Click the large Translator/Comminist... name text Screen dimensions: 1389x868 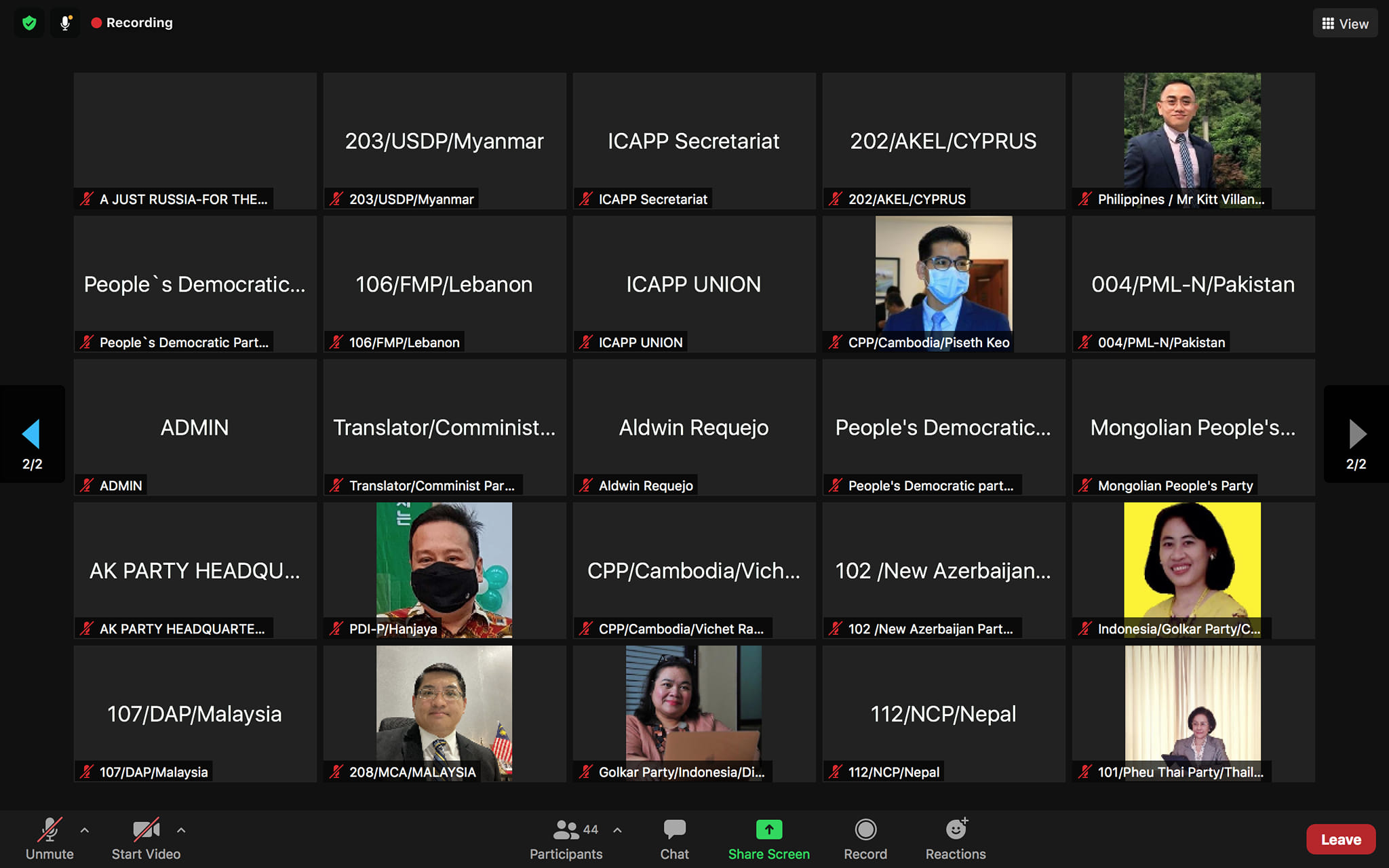444,427
